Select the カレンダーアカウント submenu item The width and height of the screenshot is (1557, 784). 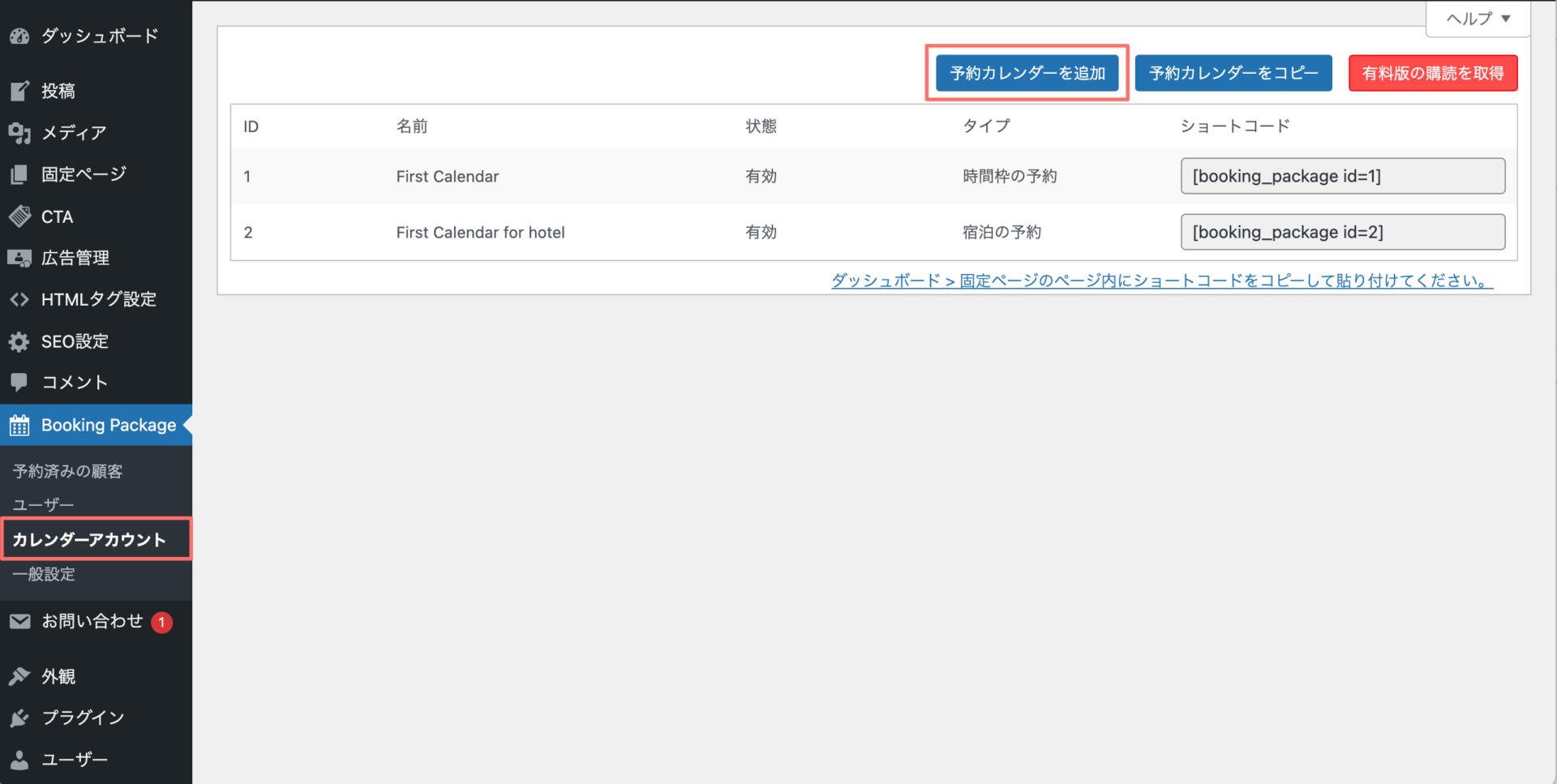[x=89, y=538]
